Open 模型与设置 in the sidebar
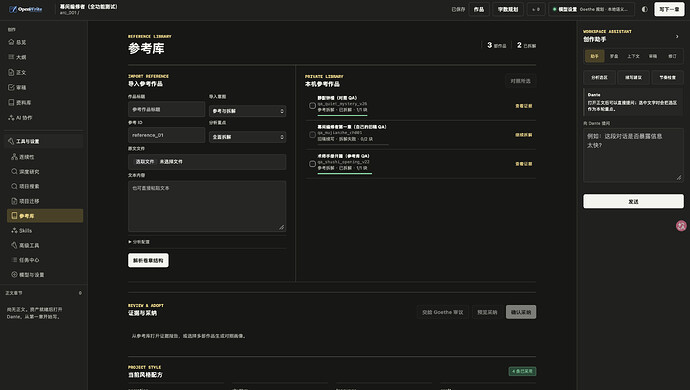This screenshot has width=690, height=390. coord(28,274)
